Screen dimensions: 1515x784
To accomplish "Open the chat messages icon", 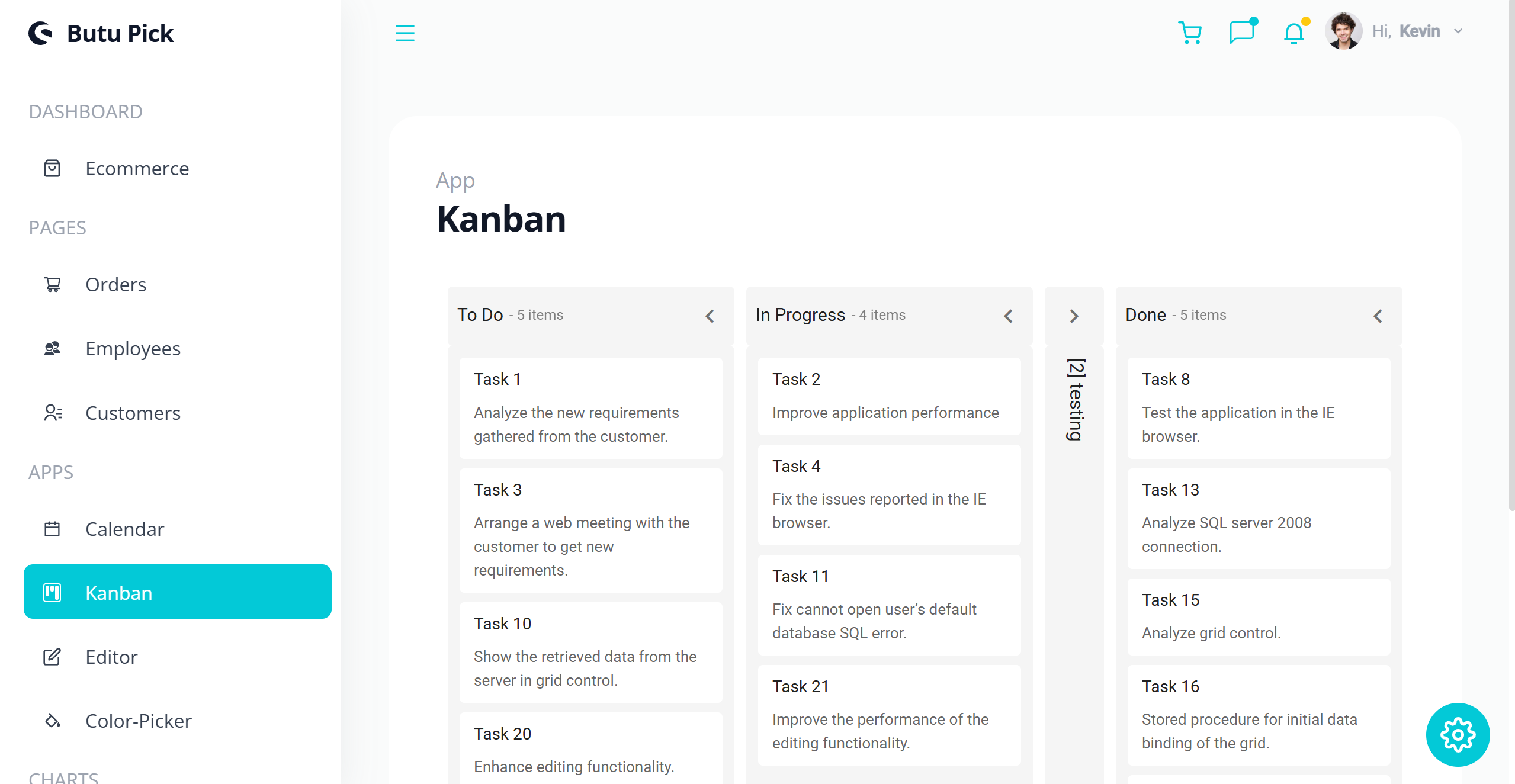I will (1241, 32).
